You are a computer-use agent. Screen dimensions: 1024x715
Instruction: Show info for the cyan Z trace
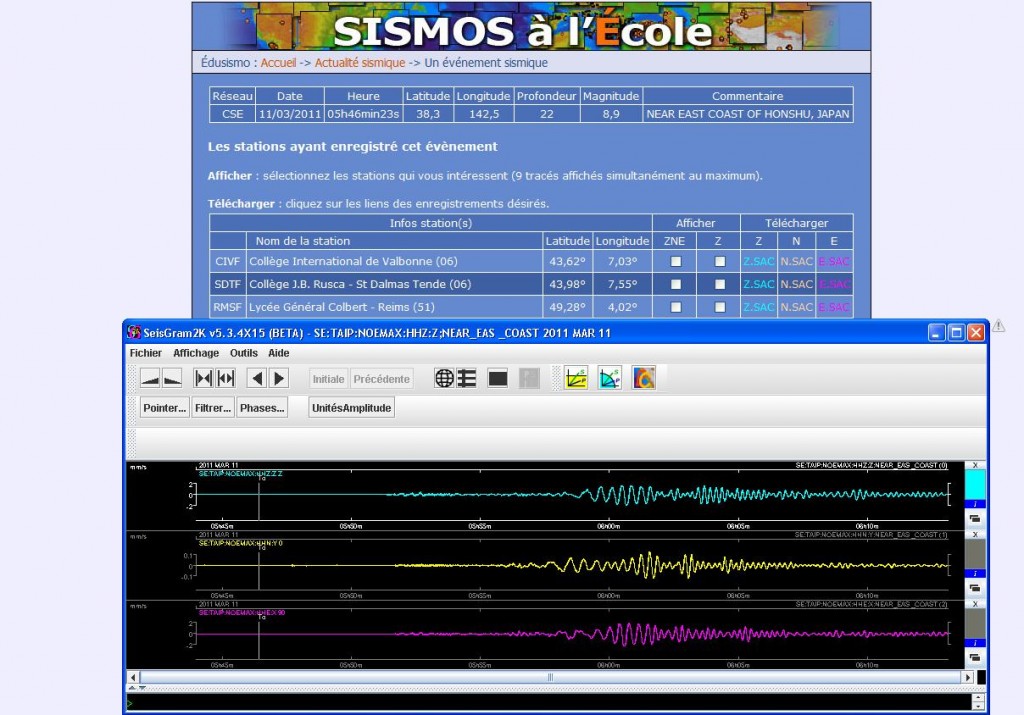[x=975, y=504]
